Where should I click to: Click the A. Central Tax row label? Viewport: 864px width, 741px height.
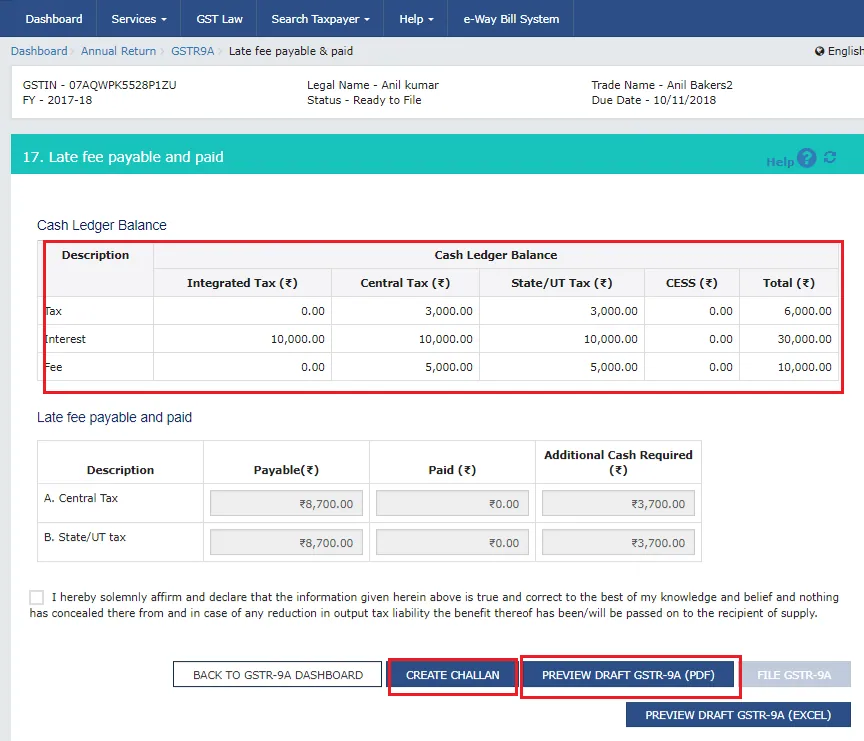(x=80, y=498)
